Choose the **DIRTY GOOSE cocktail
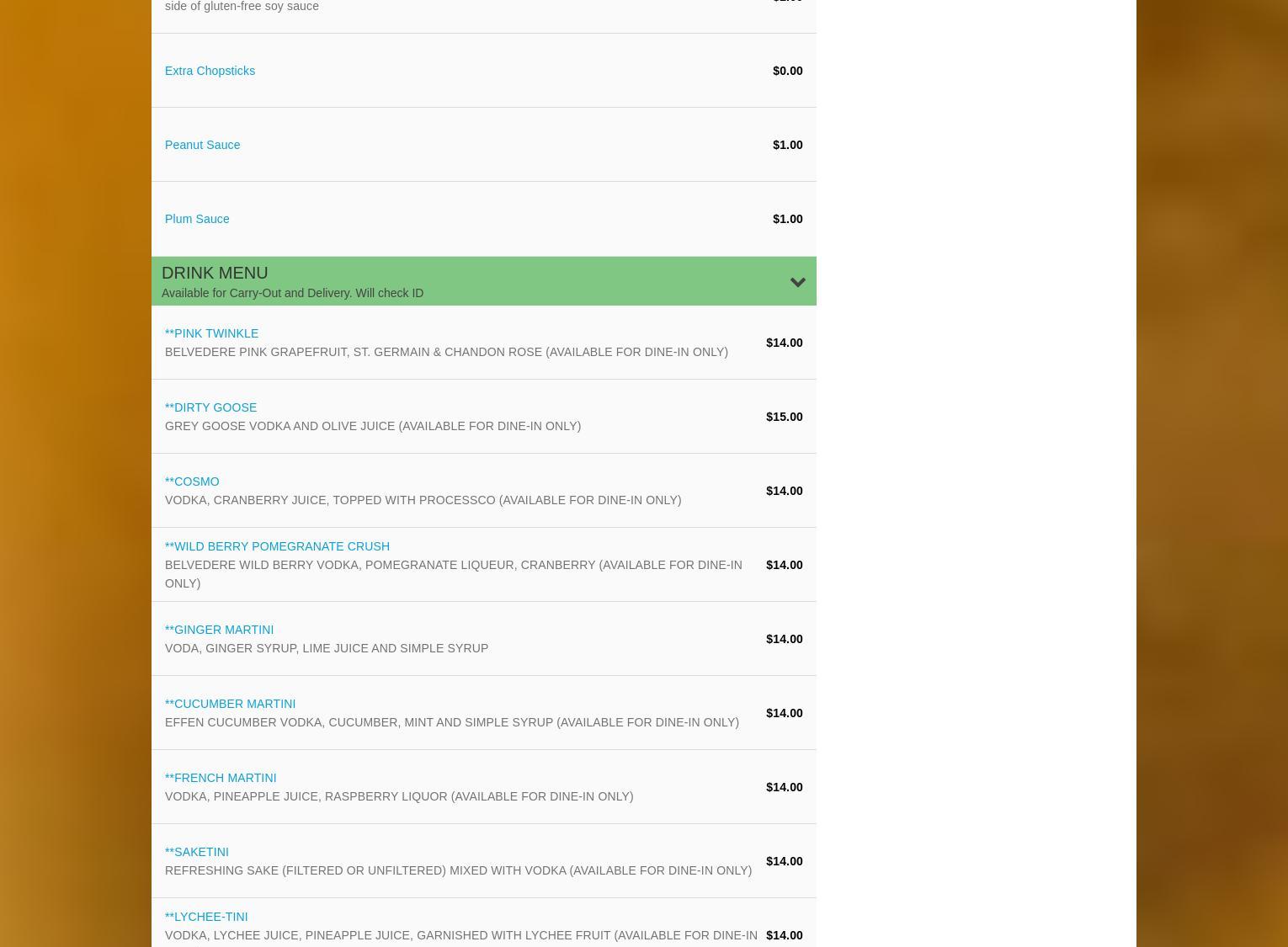This screenshot has width=1288, height=947. (210, 407)
